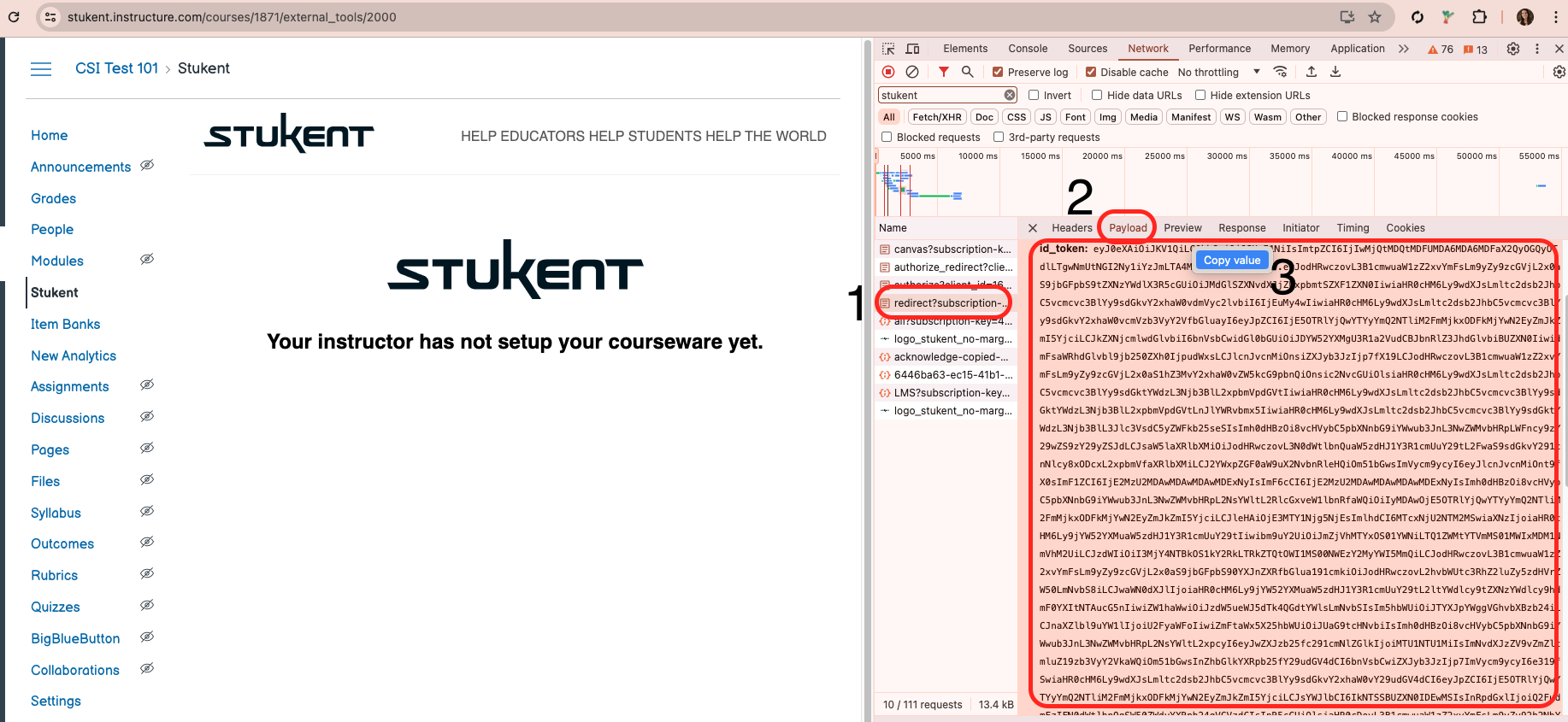This screenshot has width=1568, height=722.
Task: Open the browser Extensions puzzle icon
Action: pos(1479,17)
